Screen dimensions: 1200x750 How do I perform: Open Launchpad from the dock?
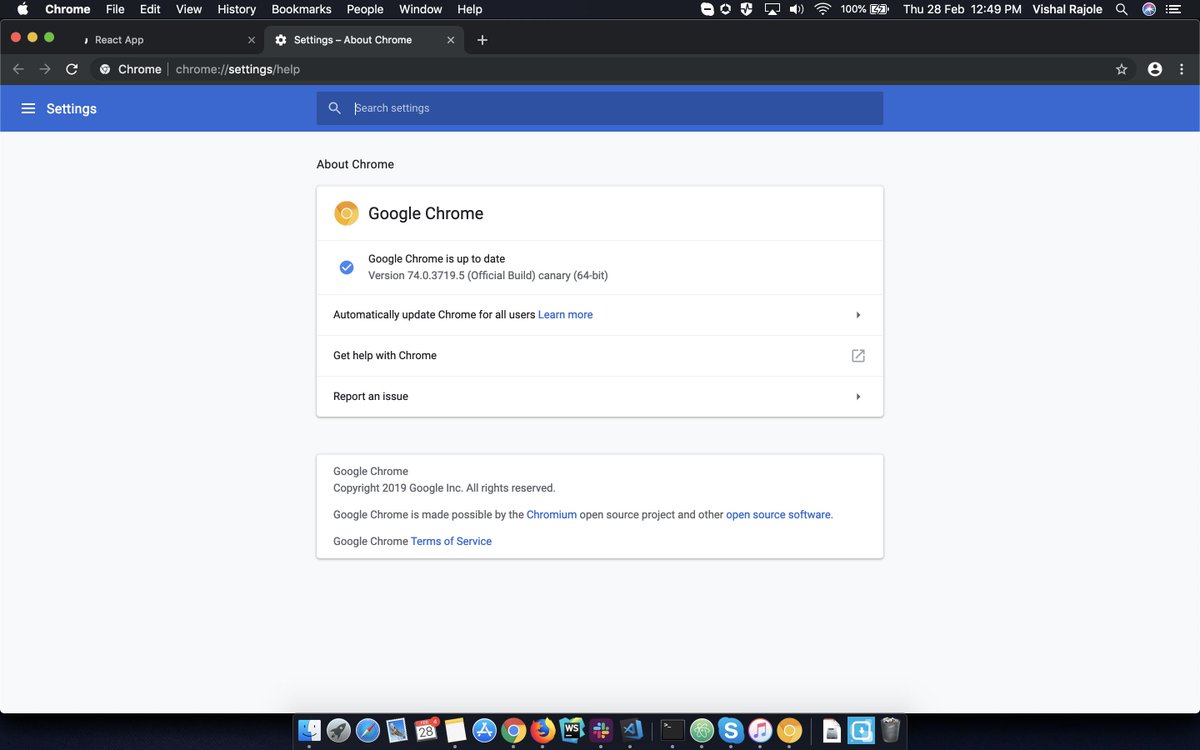(339, 730)
